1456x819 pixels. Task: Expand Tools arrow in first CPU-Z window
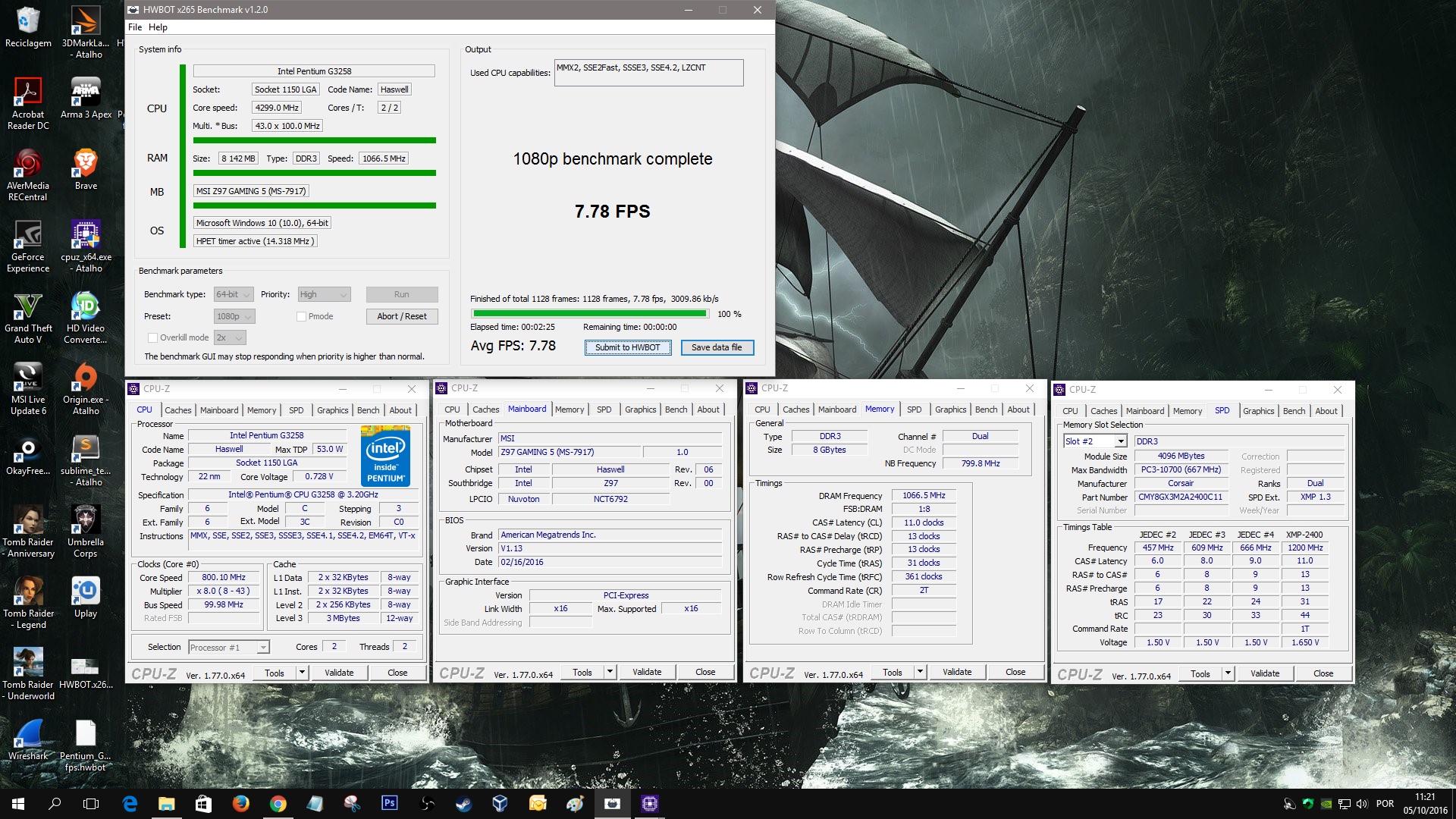coord(302,673)
